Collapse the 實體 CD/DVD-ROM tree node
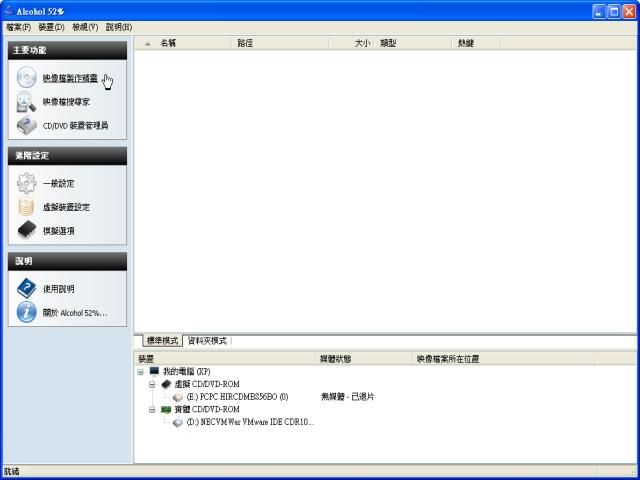This screenshot has height=480, width=640. click(153, 409)
